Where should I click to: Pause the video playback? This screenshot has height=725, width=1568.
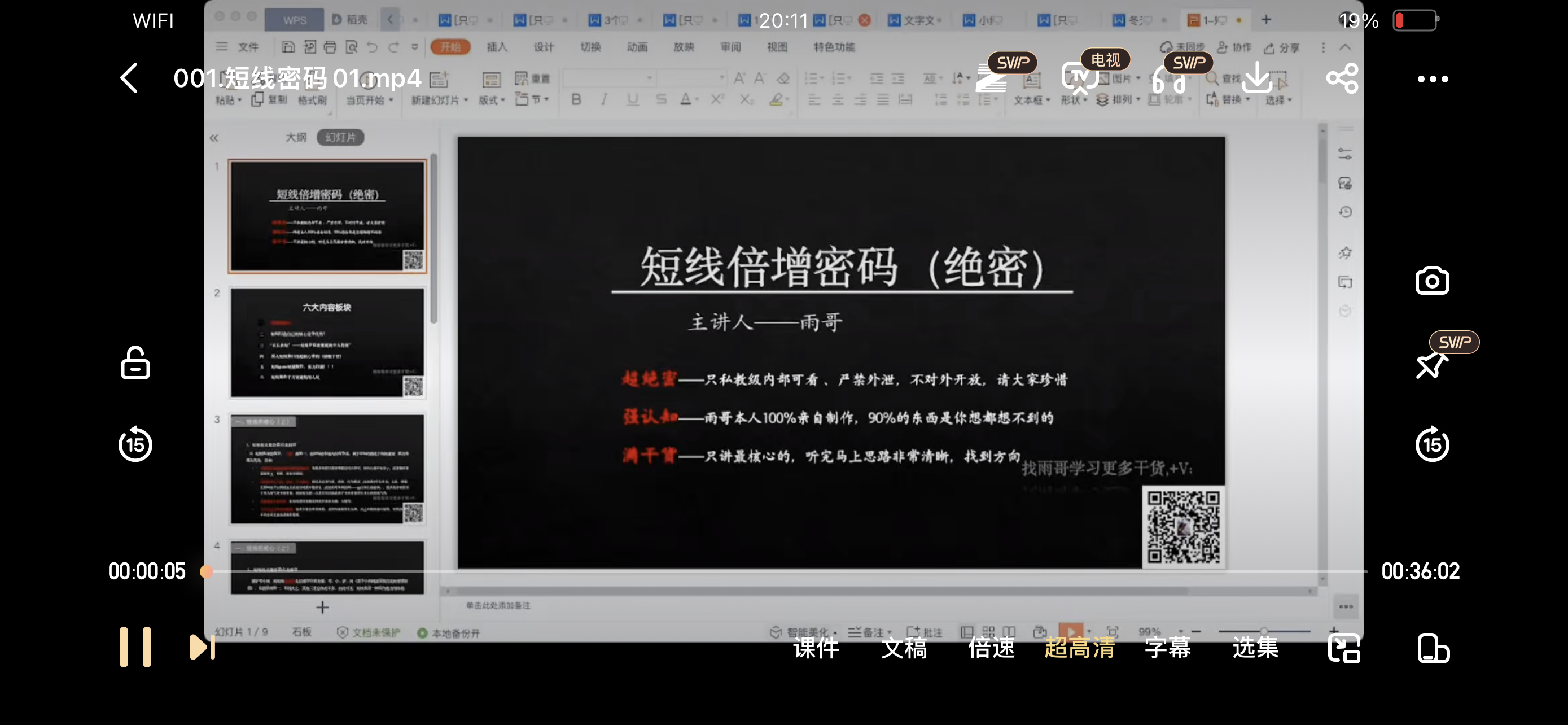135,647
